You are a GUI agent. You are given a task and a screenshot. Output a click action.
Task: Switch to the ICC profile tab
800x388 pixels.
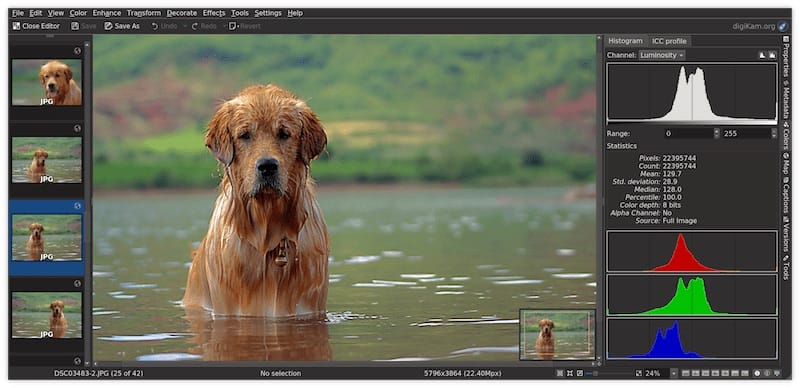click(669, 41)
